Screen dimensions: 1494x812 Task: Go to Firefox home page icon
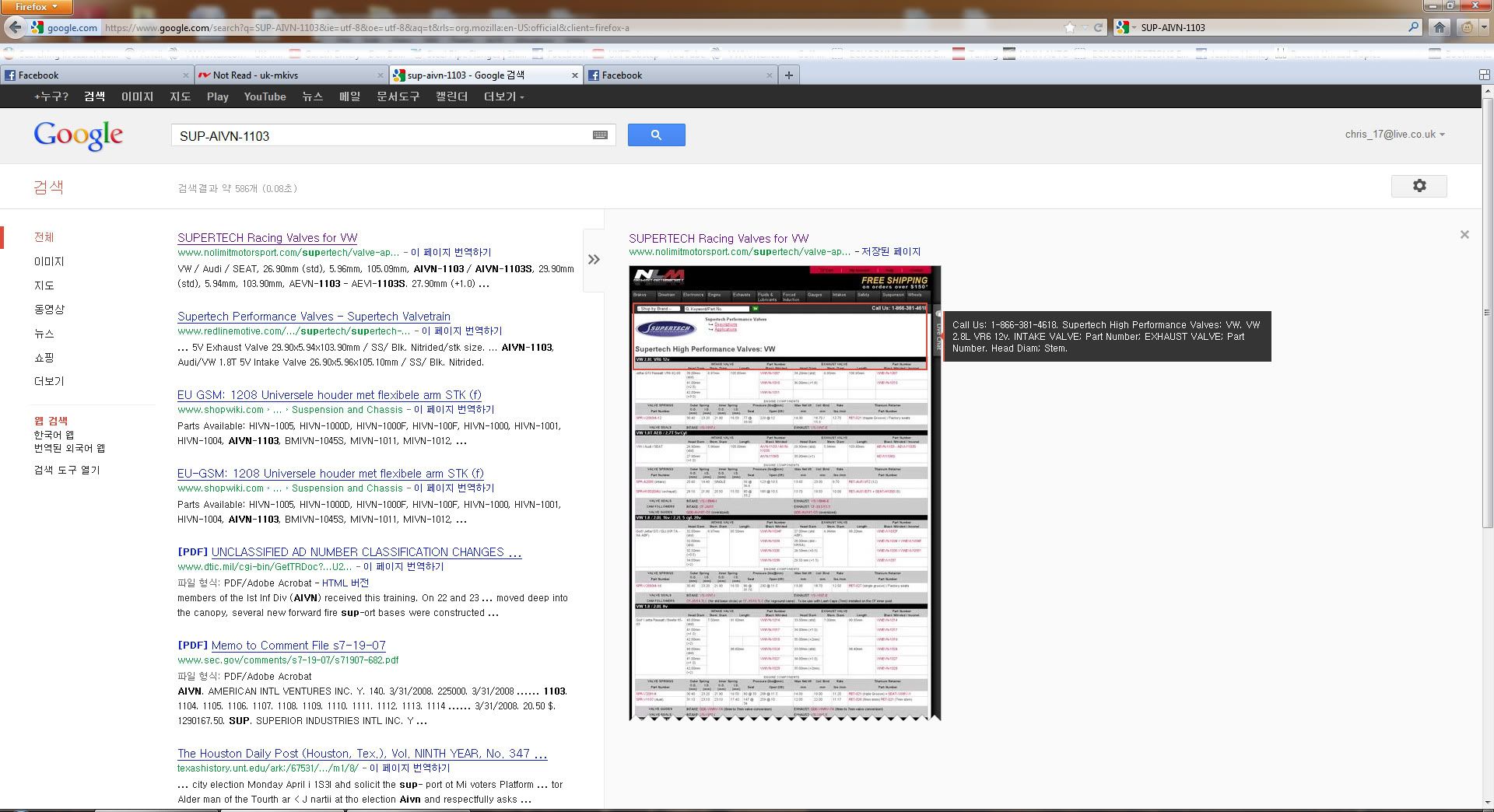(1439, 27)
